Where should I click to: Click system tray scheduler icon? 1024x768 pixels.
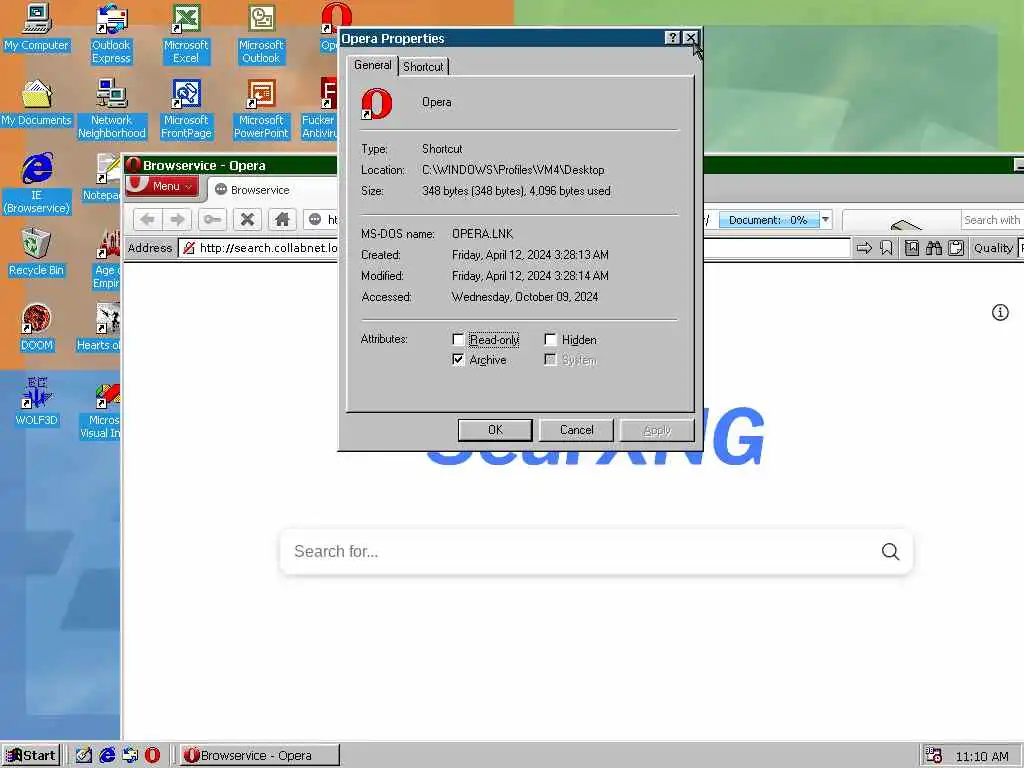tap(933, 756)
